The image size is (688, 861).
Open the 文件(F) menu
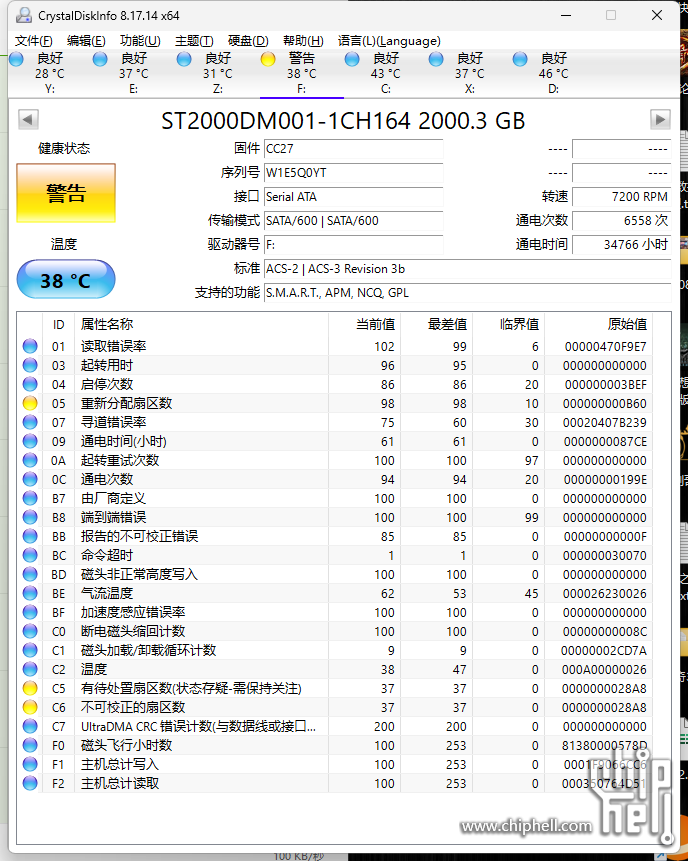point(33,41)
